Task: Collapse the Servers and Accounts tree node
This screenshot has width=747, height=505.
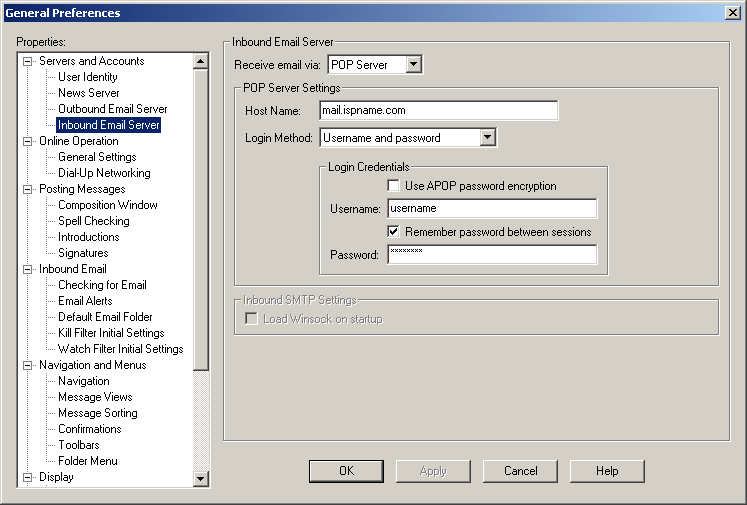Action: [x=28, y=61]
